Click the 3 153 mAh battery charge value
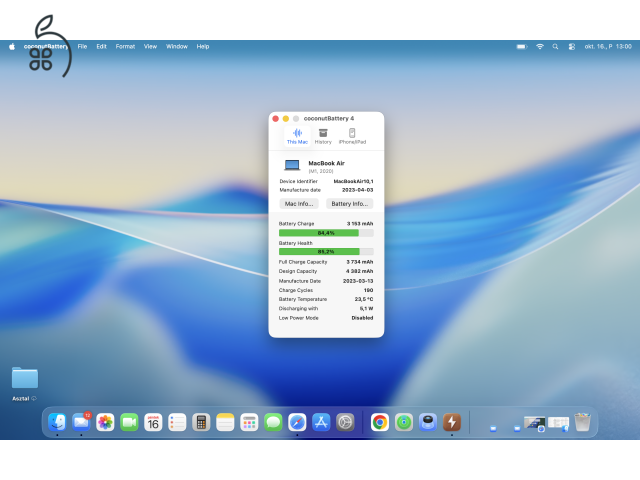This screenshot has height=480, width=640. [360, 224]
